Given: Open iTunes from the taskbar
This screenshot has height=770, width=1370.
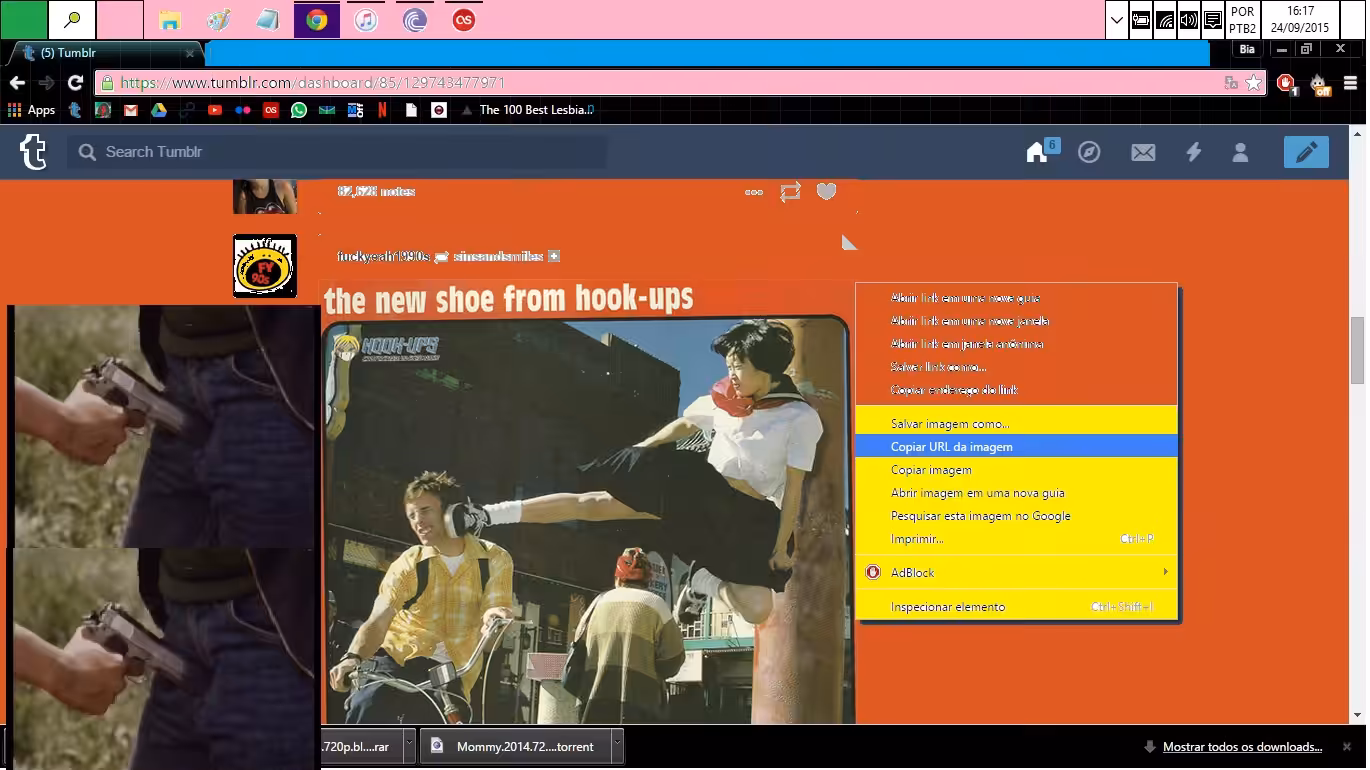Looking at the screenshot, I should pyautogui.click(x=366, y=20).
